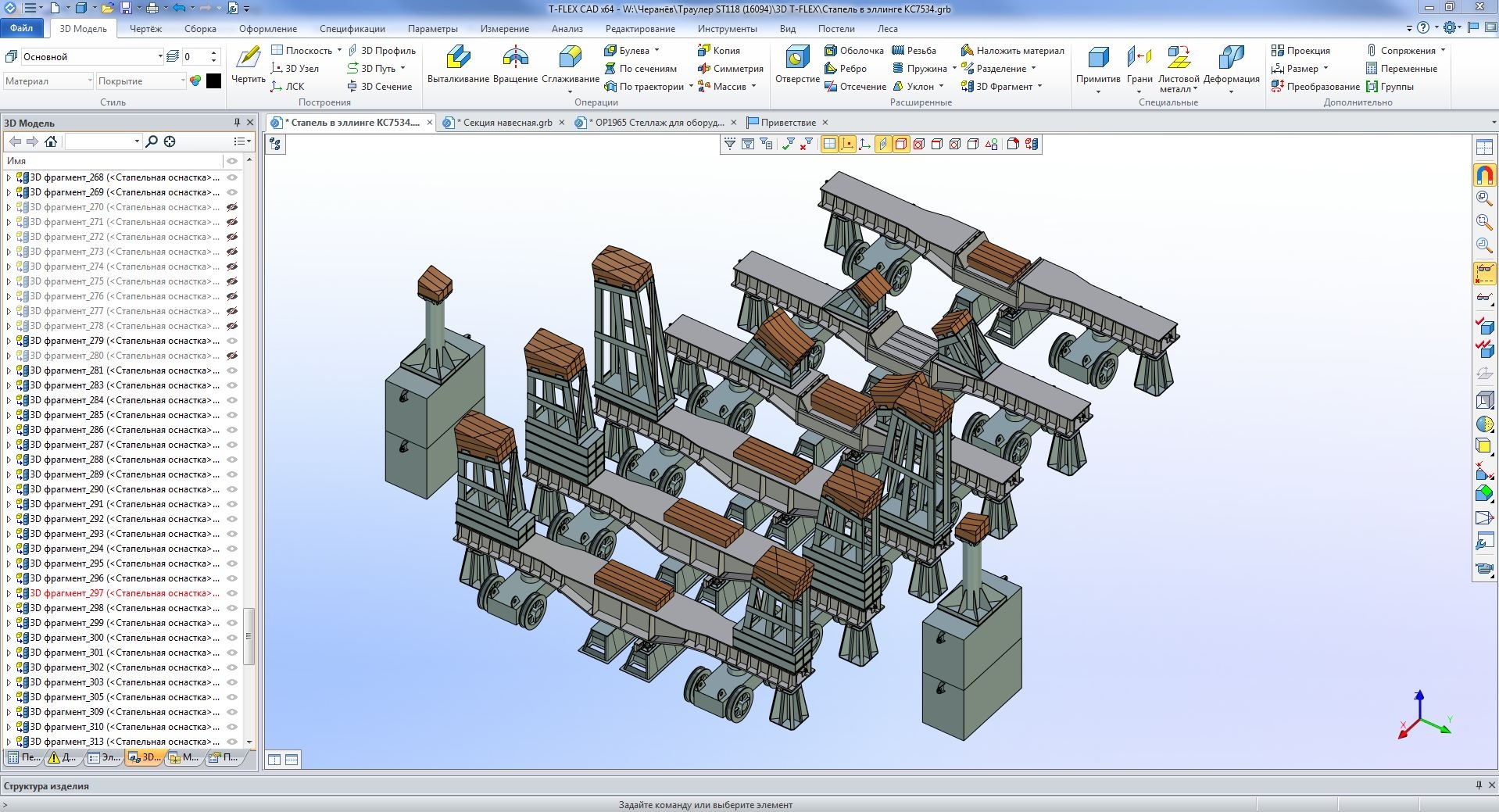Click the multicolor palette icon in Стиль

[x=195, y=80]
